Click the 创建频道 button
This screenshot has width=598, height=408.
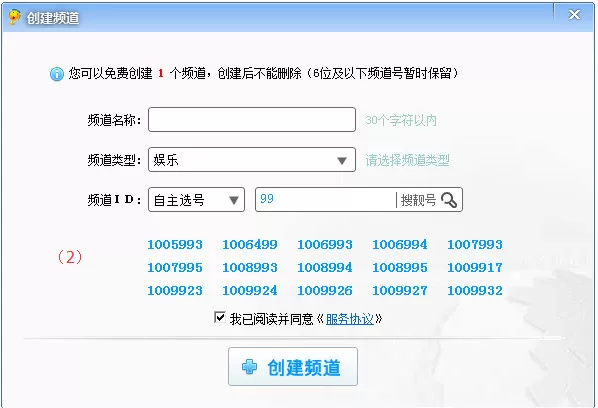[293, 366]
